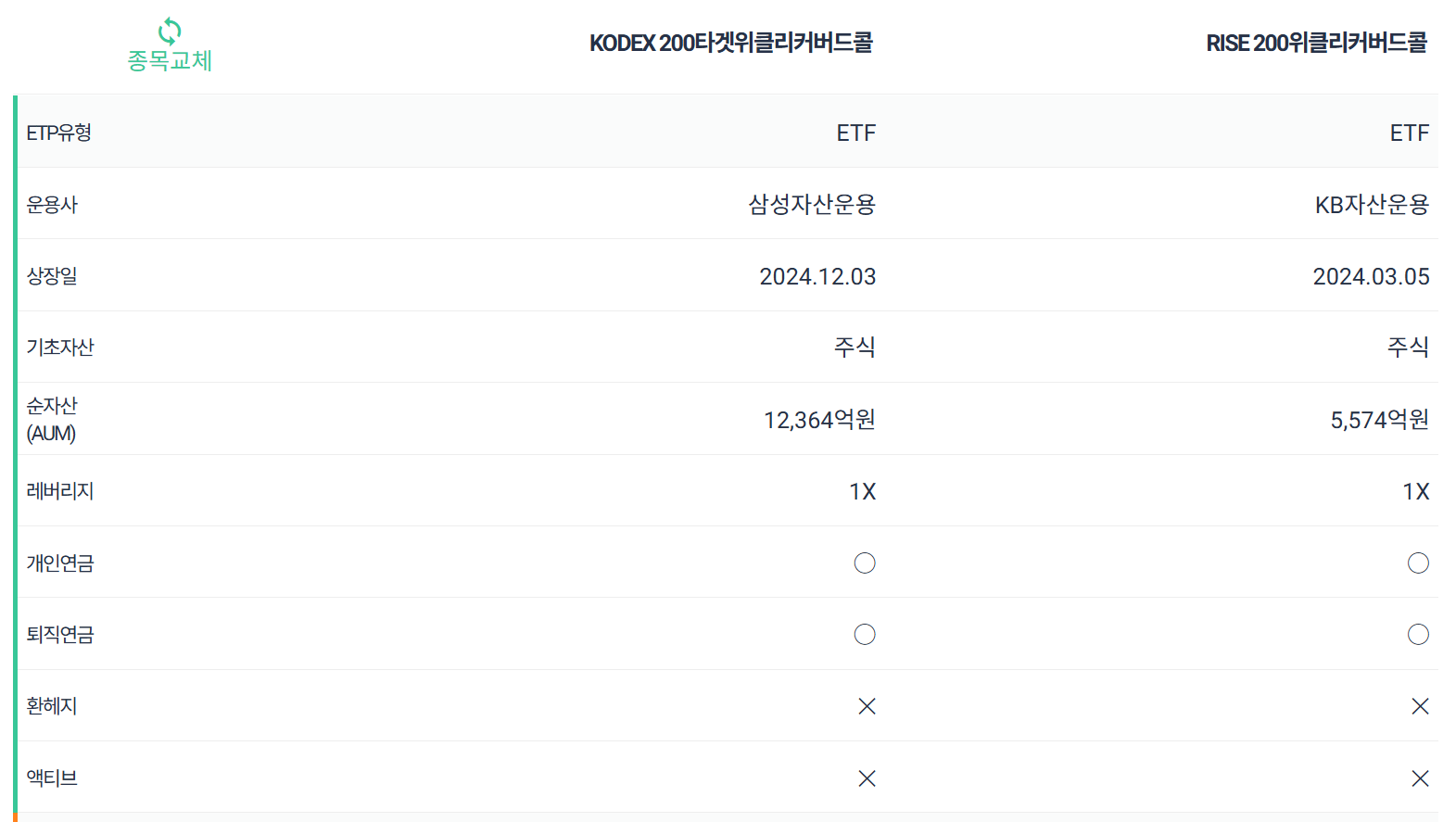This screenshot has width=1456, height=822.
Task: Select the 운용사 row label
Action: pyautogui.click(x=52, y=204)
